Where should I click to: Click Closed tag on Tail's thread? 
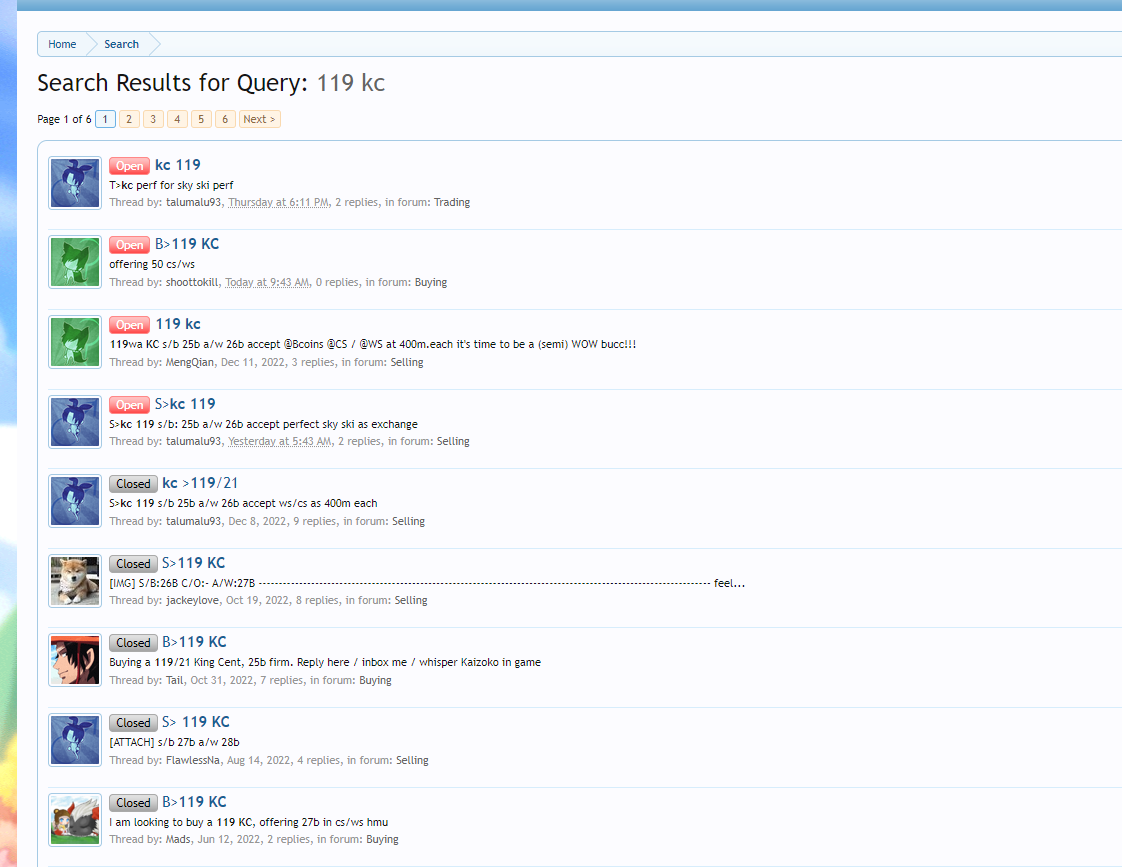(x=133, y=643)
